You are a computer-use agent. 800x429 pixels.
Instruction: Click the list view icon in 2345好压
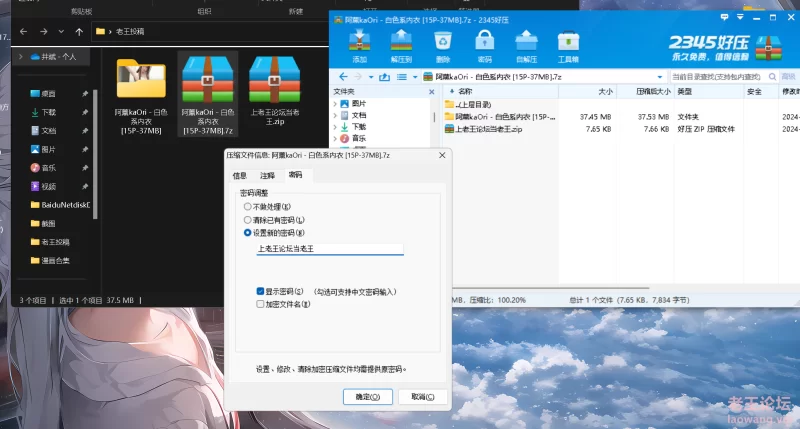[x=402, y=77]
